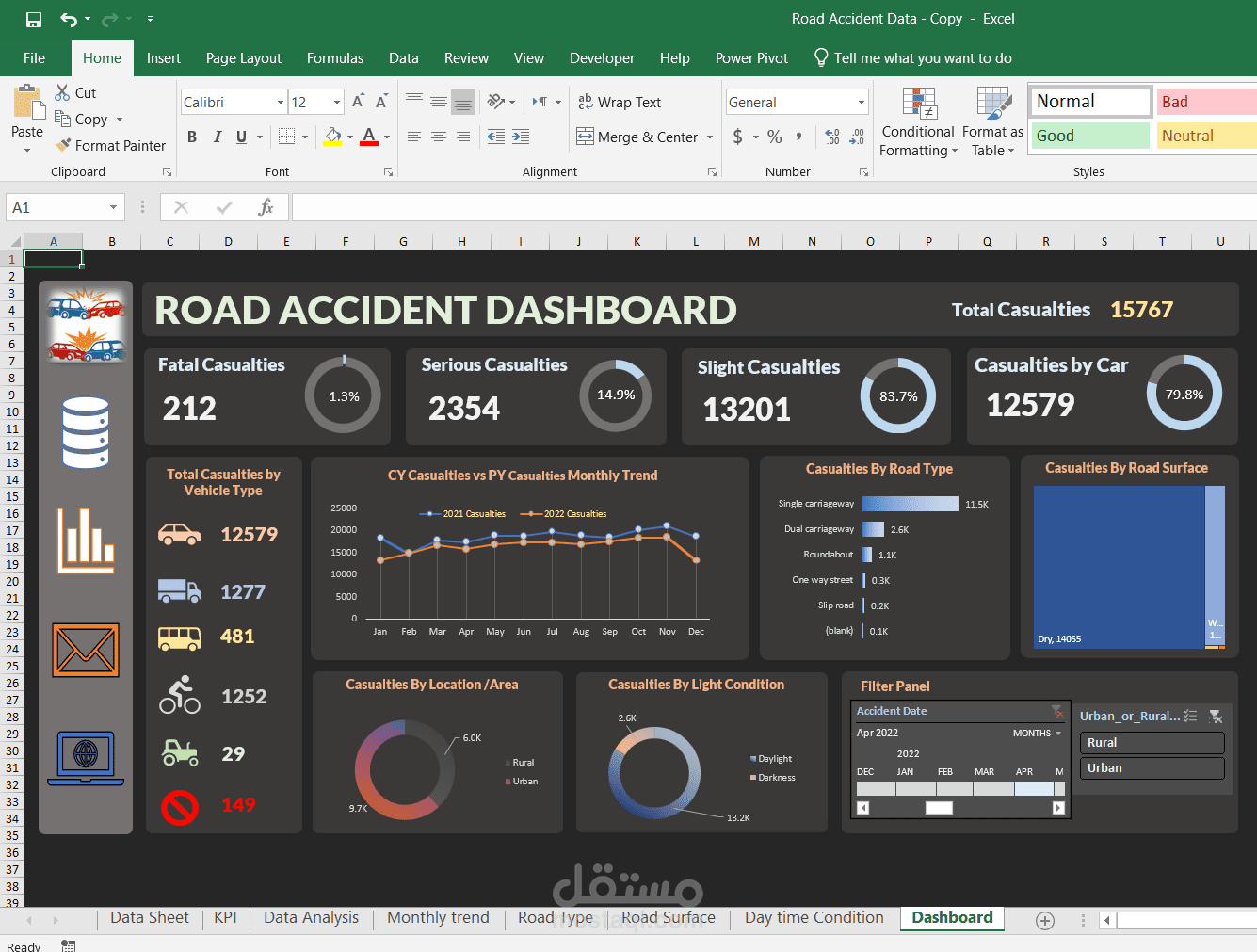Open the Insert Function (fx) dialog
The width and height of the screenshot is (1257, 952).
pos(266,207)
